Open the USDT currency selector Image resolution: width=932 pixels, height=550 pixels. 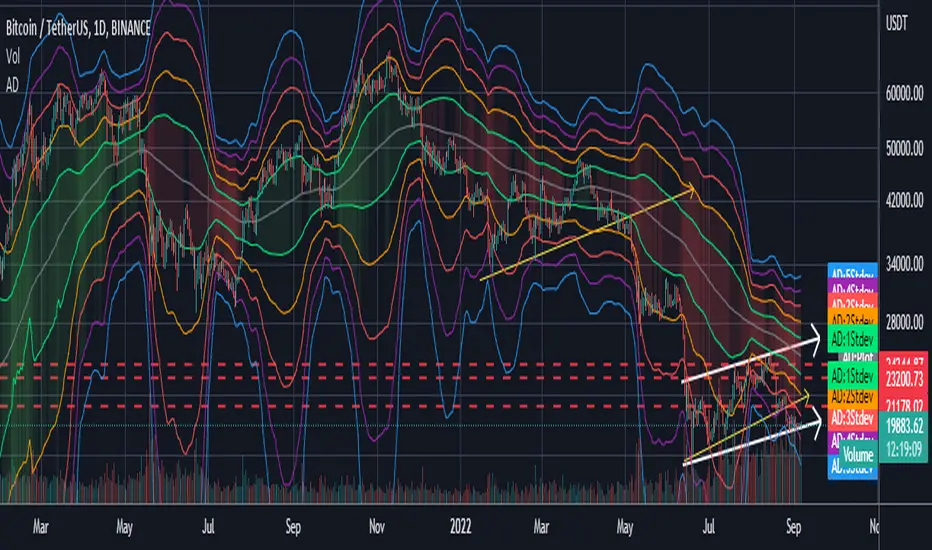click(x=896, y=23)
